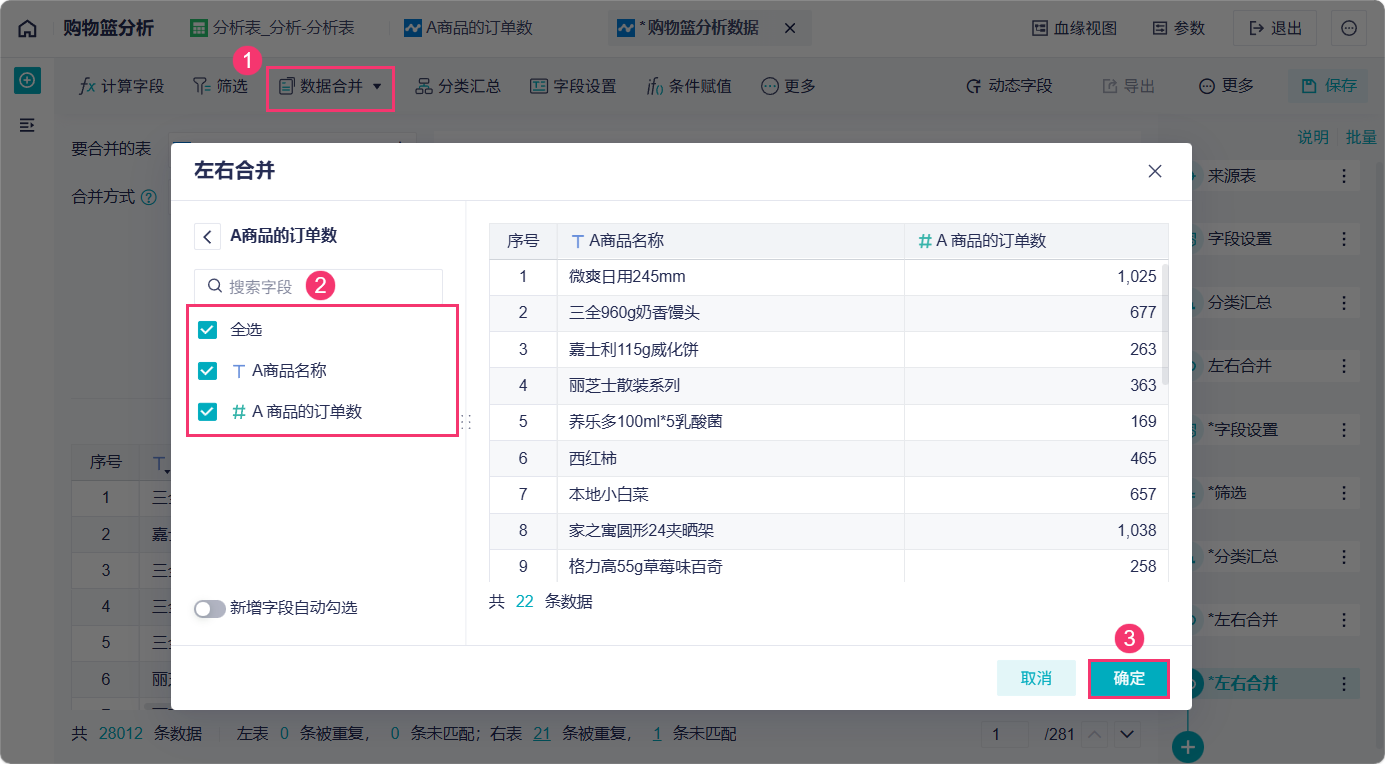Image resolution: width=1385 pixels, height=764 pixels.
Task: Open 更多 next to 导出
Action: (x=1226, y=86)
